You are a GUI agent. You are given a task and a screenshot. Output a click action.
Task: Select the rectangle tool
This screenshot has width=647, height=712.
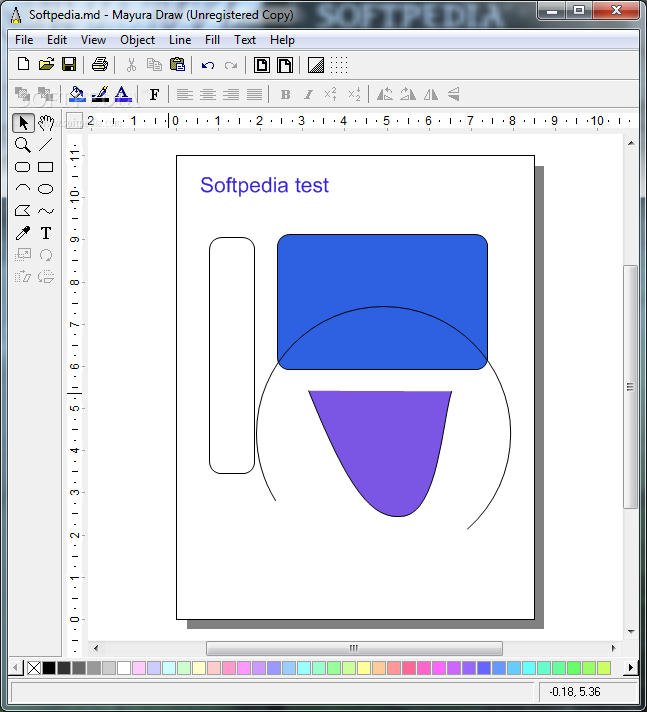(x=45, y=167)
